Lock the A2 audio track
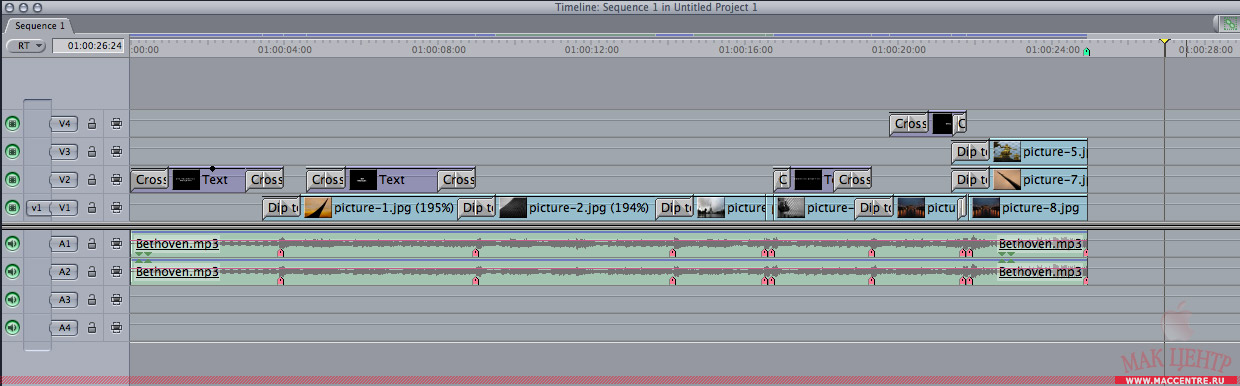This screenshot has width=1240, height=386. pyautogui.click(x=92, y=271)
